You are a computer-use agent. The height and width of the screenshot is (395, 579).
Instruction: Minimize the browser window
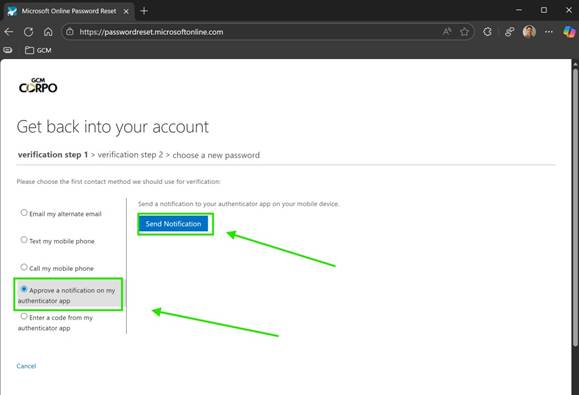[x=519, y=10]
